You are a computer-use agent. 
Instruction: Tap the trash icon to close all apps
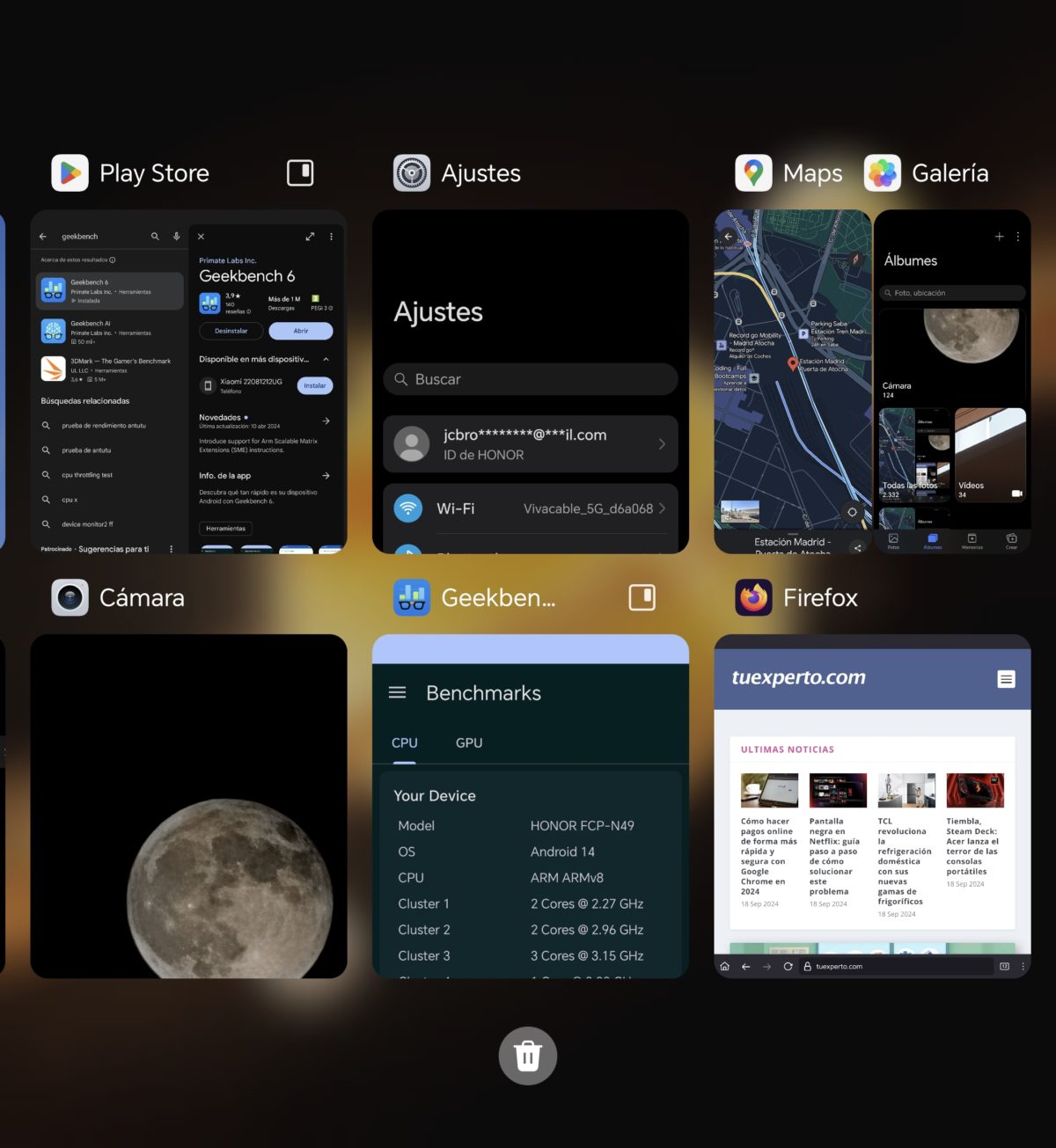[x=527, y=1056]
